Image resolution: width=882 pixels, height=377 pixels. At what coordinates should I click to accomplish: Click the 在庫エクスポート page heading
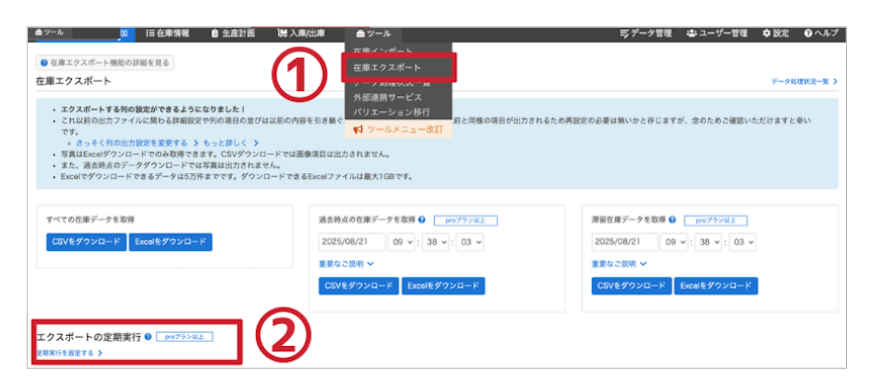pos(73,82)
